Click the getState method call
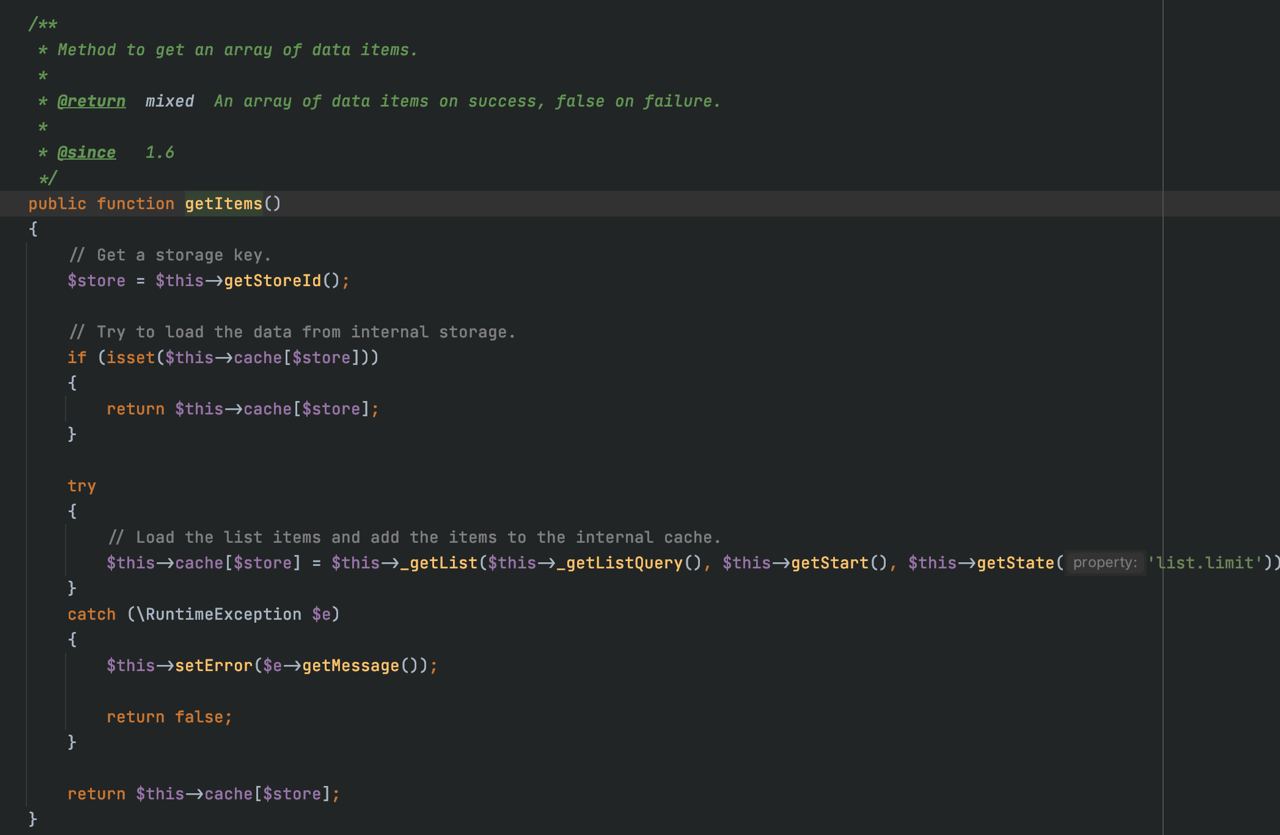 tap(1015, 563)
